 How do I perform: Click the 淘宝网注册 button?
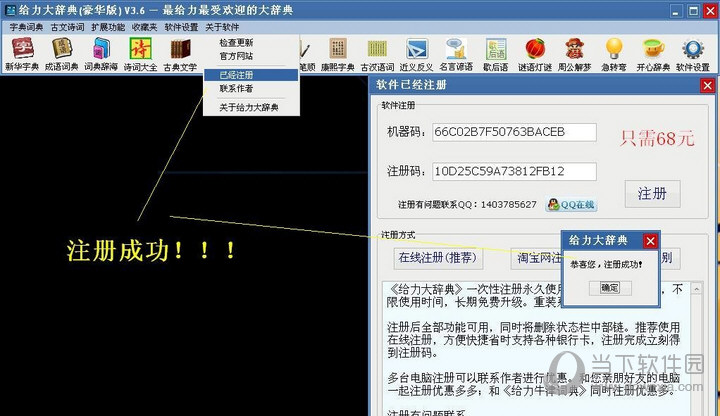point(537,258)
